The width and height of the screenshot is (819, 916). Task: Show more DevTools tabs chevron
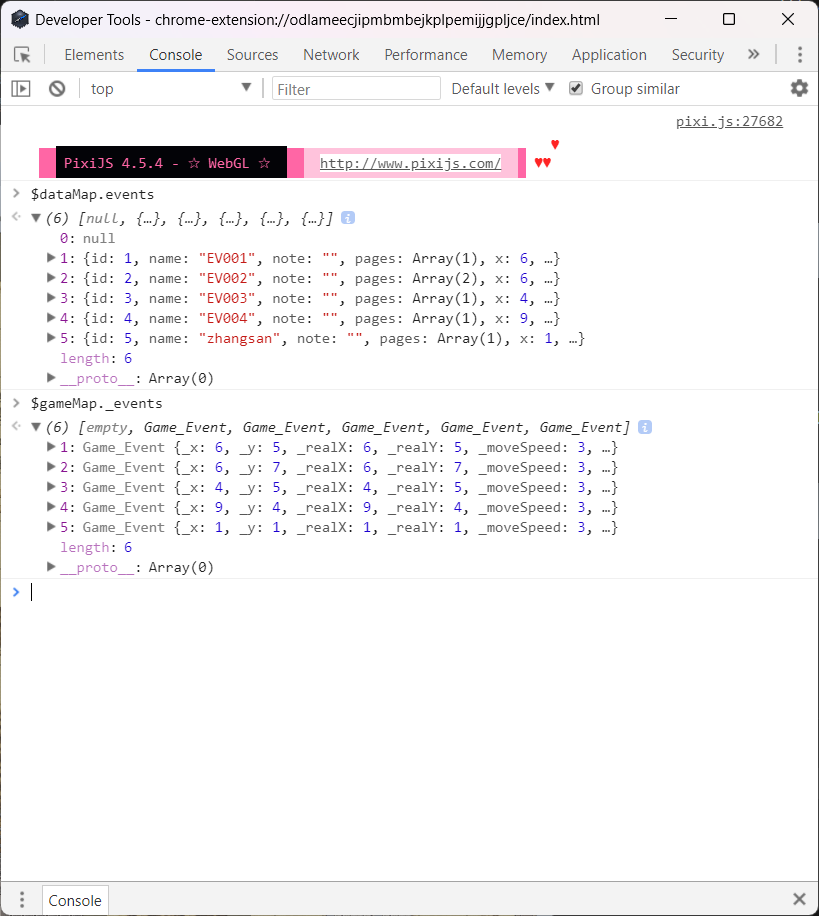(x=754, y=54)
